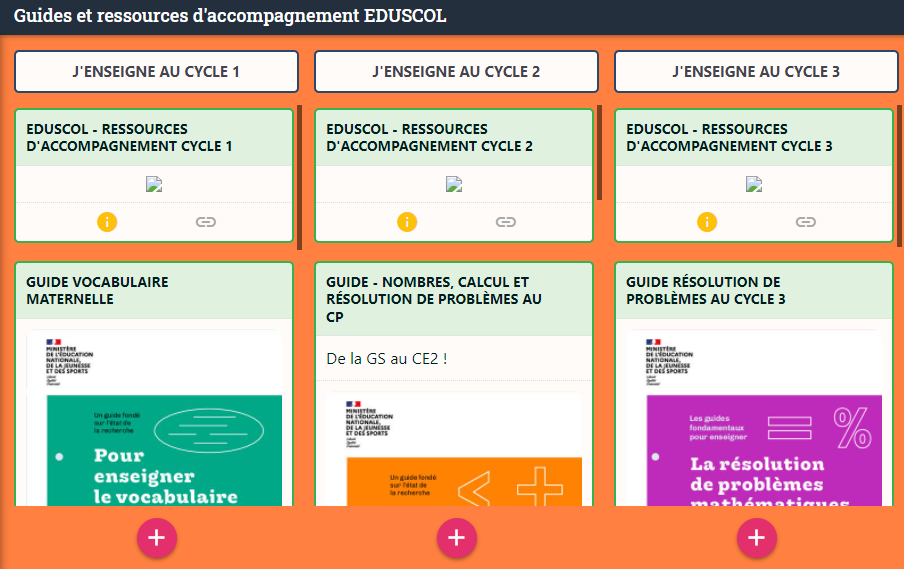Screen dimensions: 904x569
Task: Click broken image in Cycle 2 resources card
Action: point(454,184)
